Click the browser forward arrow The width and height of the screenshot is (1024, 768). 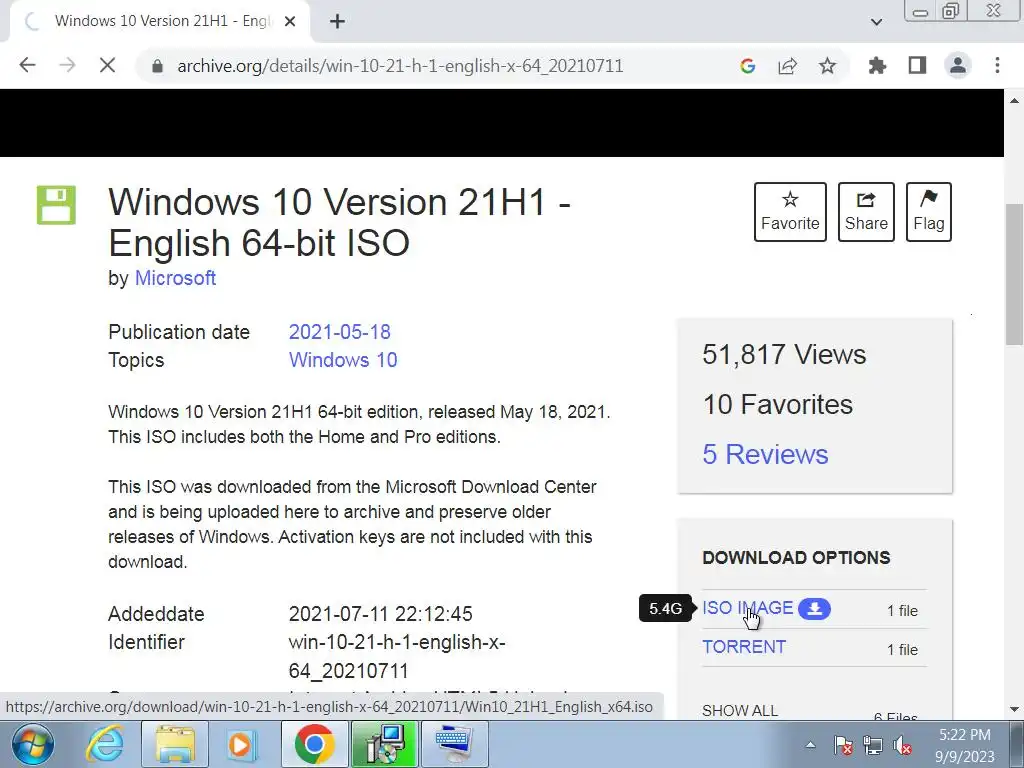pos(67,65)
